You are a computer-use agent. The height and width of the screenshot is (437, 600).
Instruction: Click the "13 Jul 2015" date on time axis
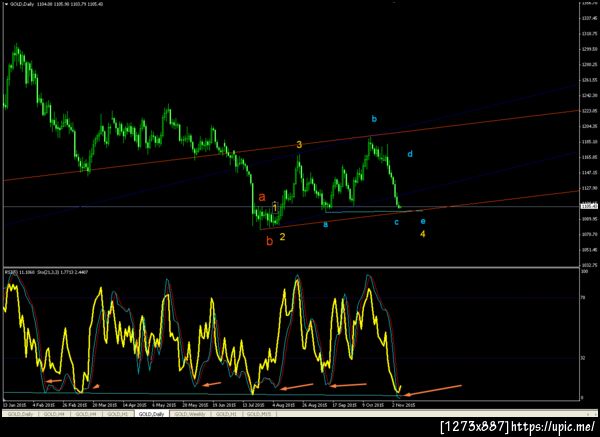(253, 405)
